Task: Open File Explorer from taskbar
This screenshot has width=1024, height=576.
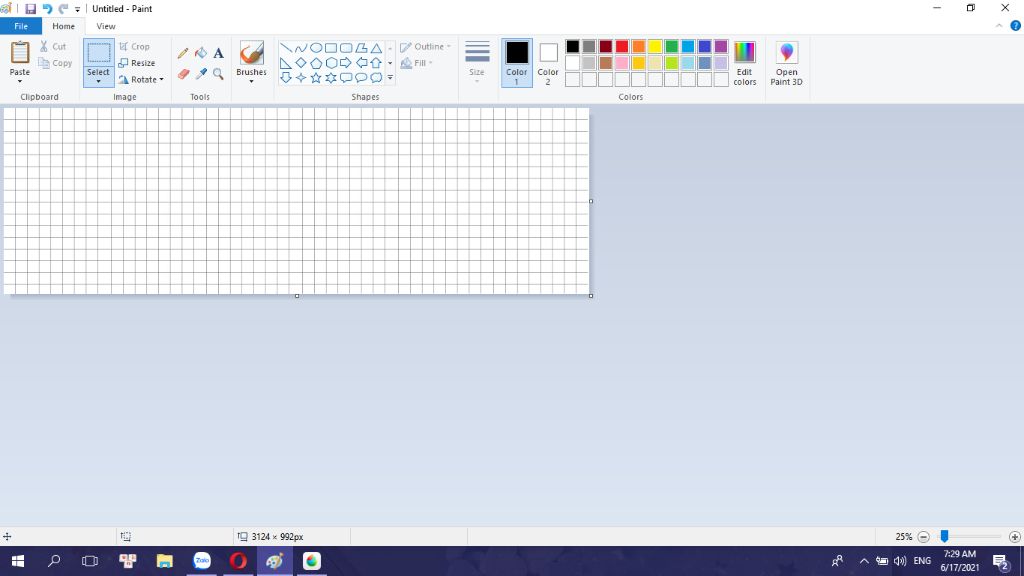Action: 165,561
